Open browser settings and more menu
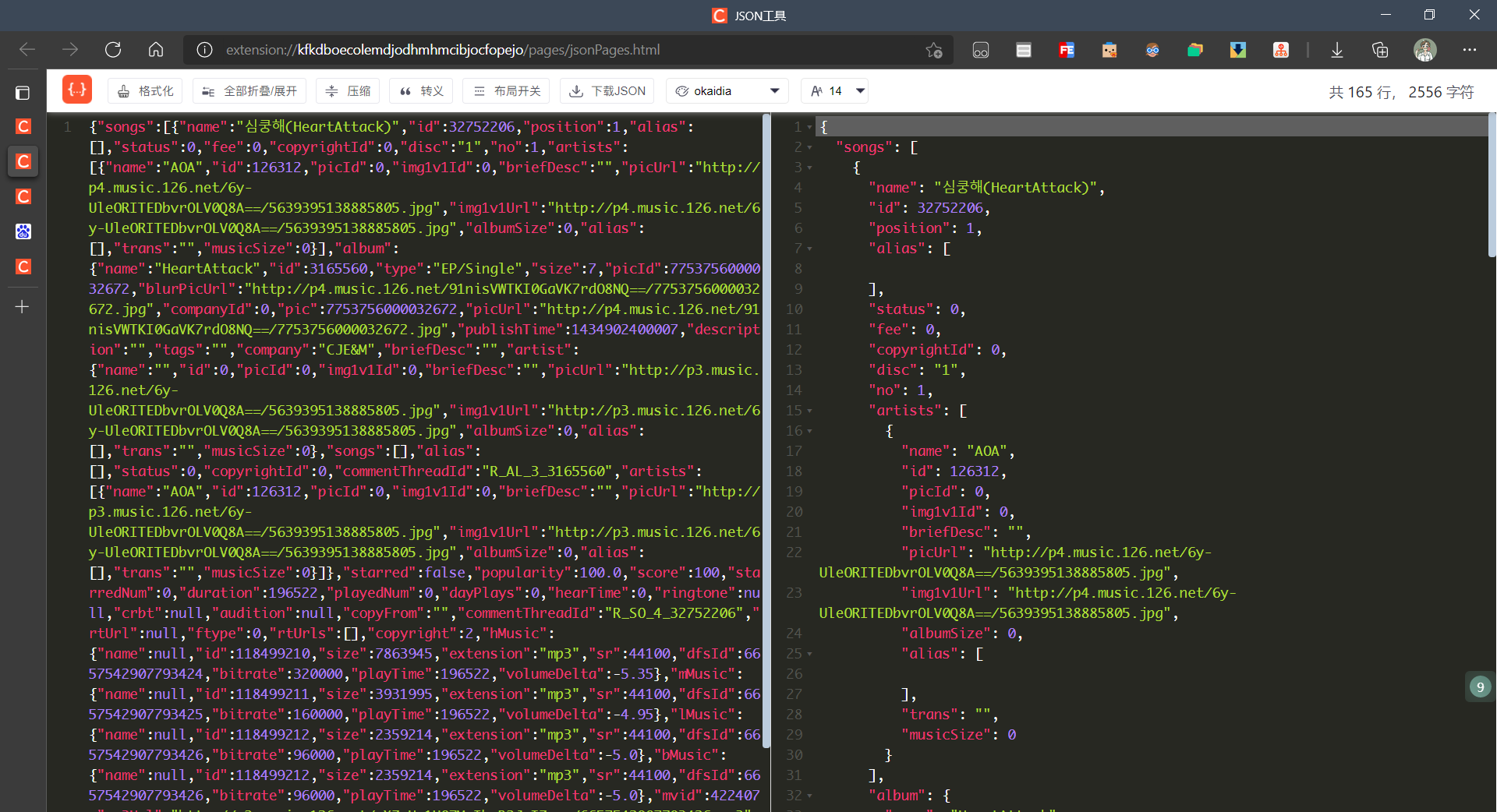This screenshot has height=812, width=1497. [x=1470, y=50]
